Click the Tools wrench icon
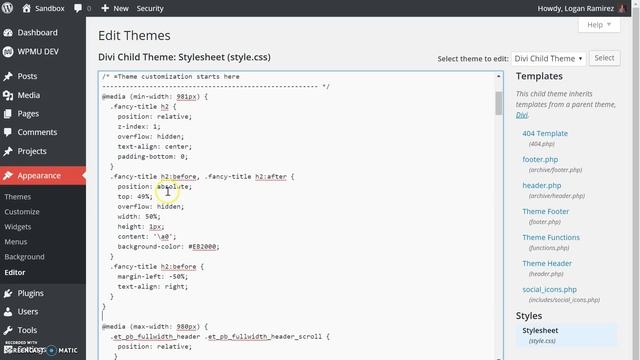 [8, 330]
